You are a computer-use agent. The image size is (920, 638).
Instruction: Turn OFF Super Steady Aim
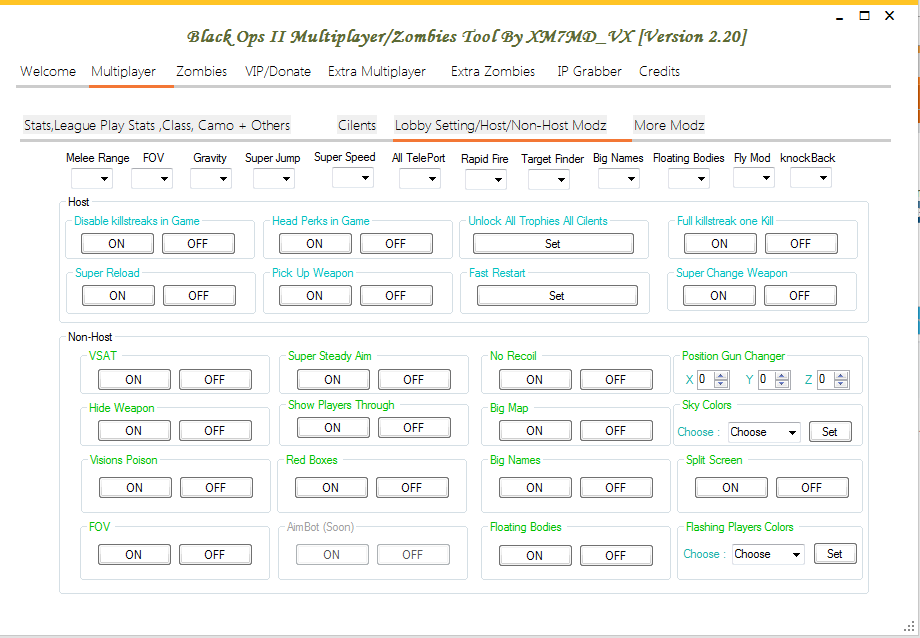(x=414, y=380)
